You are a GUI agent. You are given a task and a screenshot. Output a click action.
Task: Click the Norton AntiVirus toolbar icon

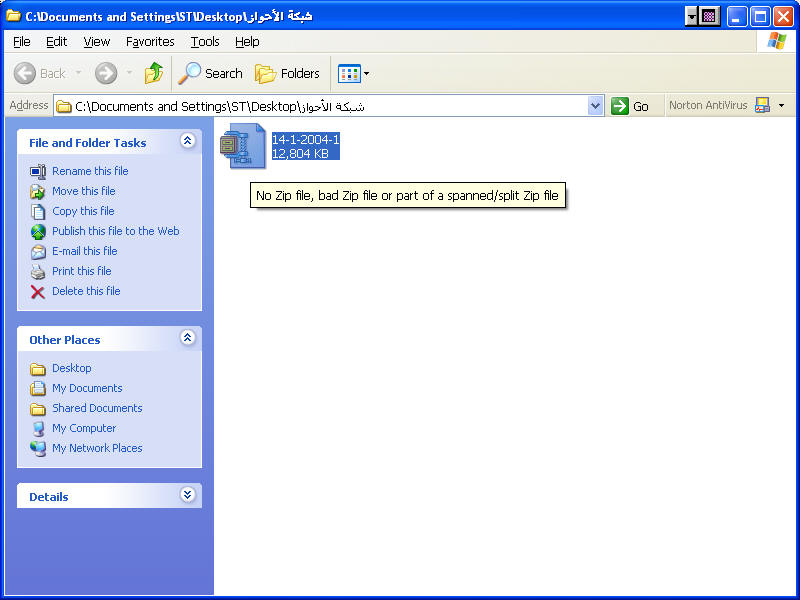762,105
